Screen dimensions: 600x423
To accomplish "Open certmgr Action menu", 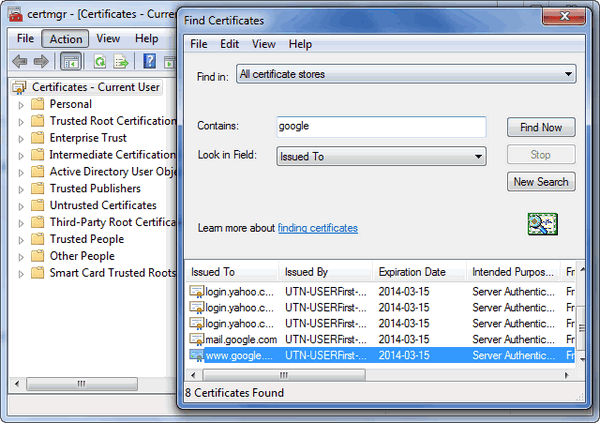I will [x=65, y=39].
